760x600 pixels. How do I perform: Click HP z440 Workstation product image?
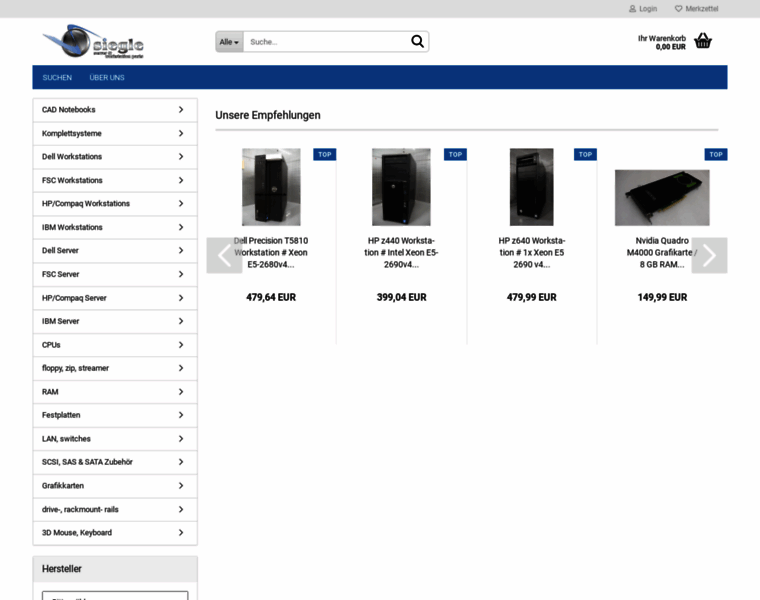click(x=401, y=187)
